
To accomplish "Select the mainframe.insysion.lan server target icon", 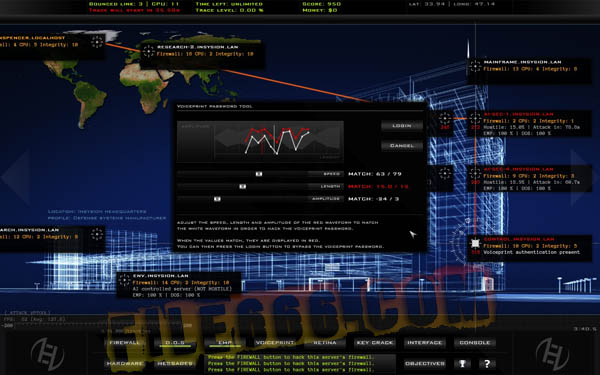I will pos(475,66).
